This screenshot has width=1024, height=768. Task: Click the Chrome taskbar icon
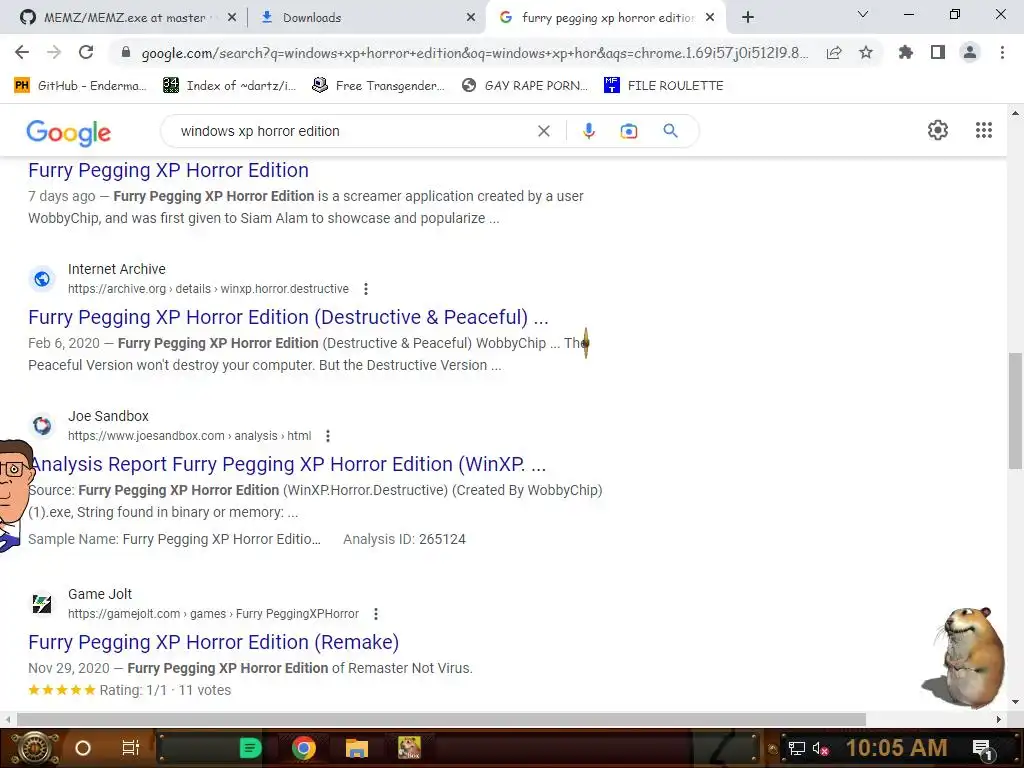(304, 748)
